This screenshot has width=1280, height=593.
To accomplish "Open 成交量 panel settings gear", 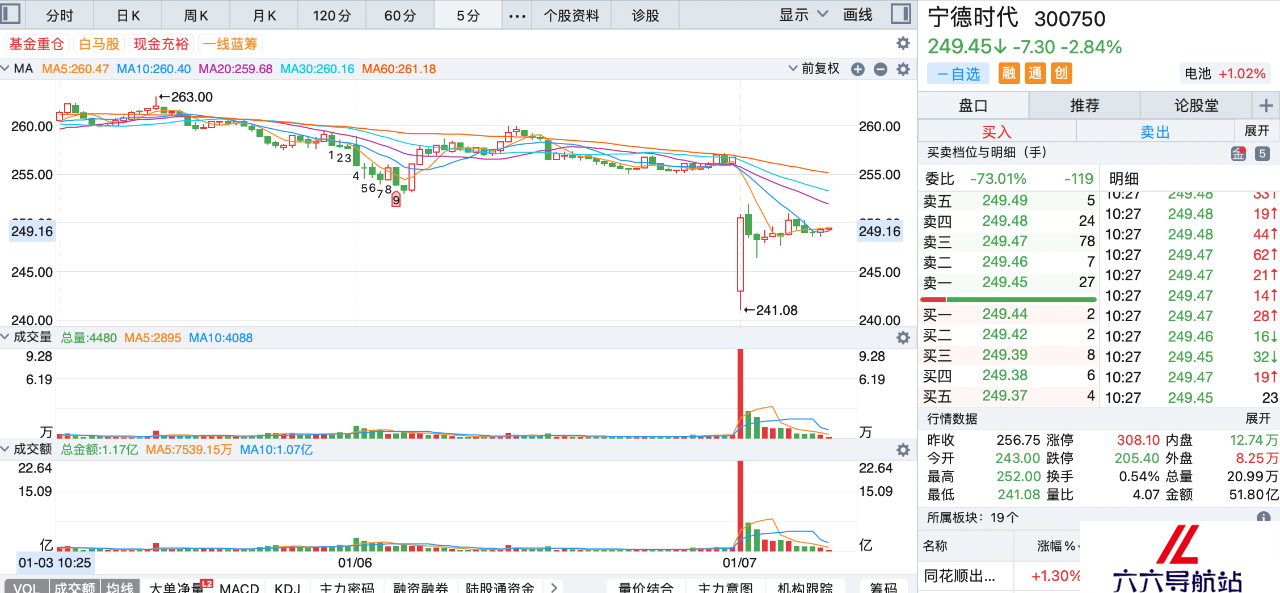I will (903, 338).
